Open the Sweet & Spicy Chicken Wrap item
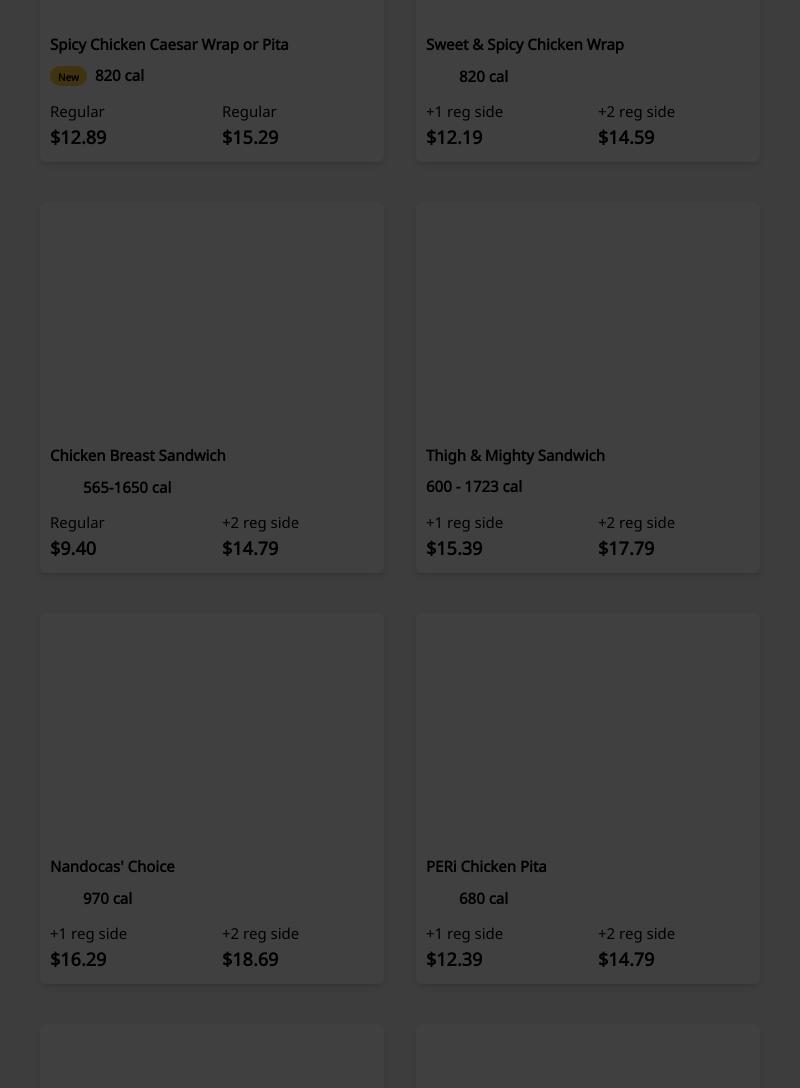800x1088 pixels. (x=524, y=44)
